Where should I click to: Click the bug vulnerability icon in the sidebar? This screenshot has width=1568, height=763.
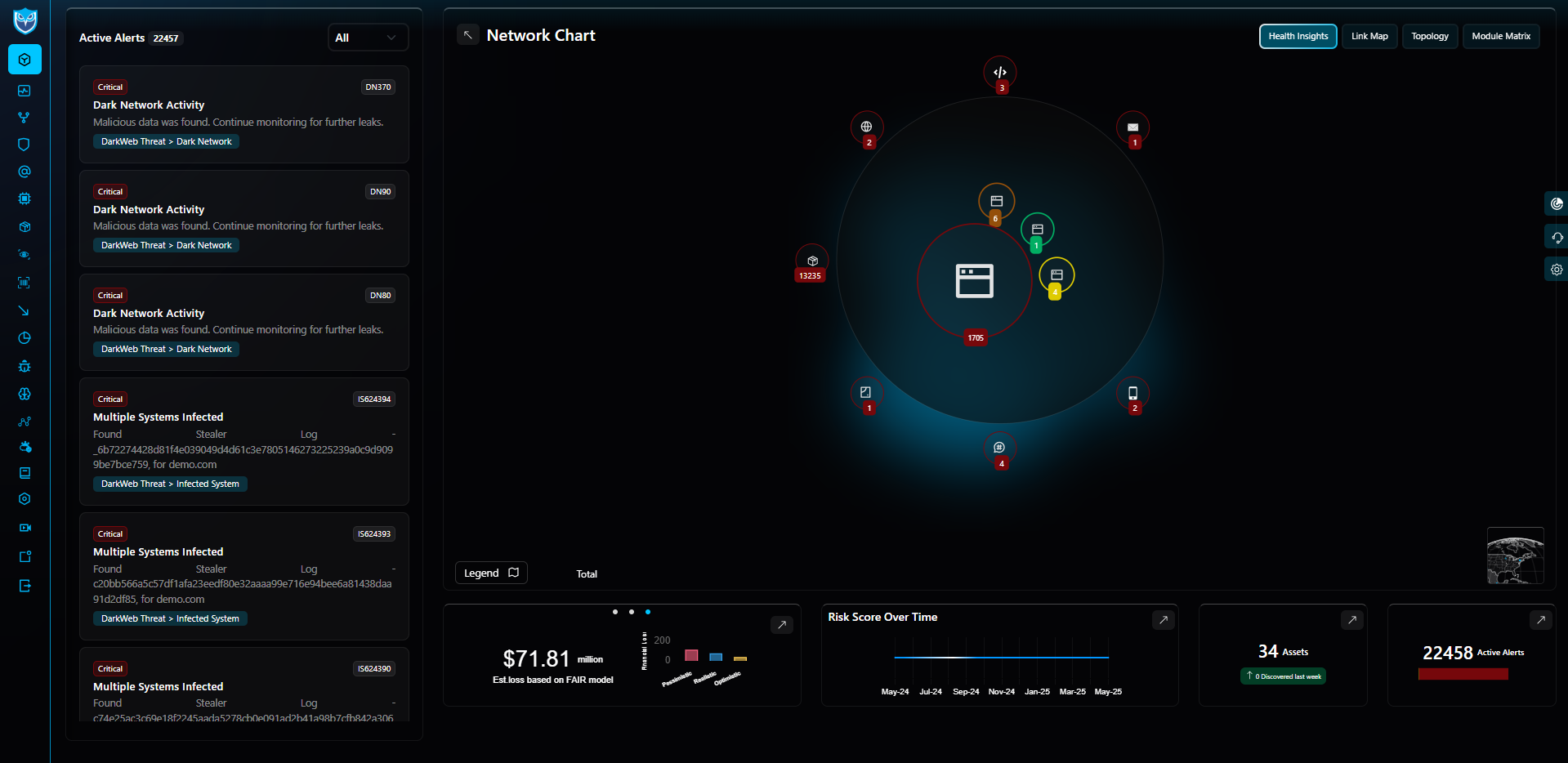[x=25, y=366]
